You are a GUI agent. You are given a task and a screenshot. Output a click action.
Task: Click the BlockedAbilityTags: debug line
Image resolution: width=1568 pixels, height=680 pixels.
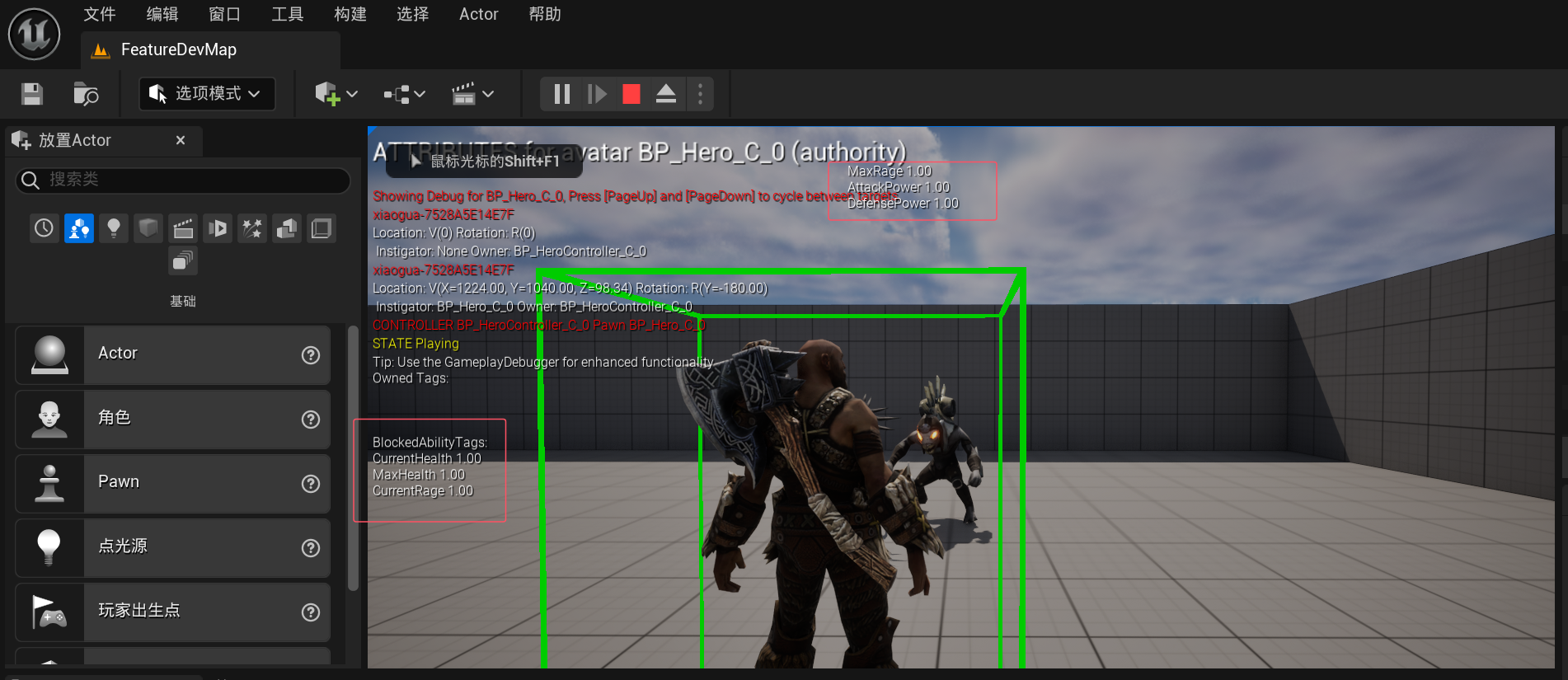pyautogui.click(x=430, y=443)
